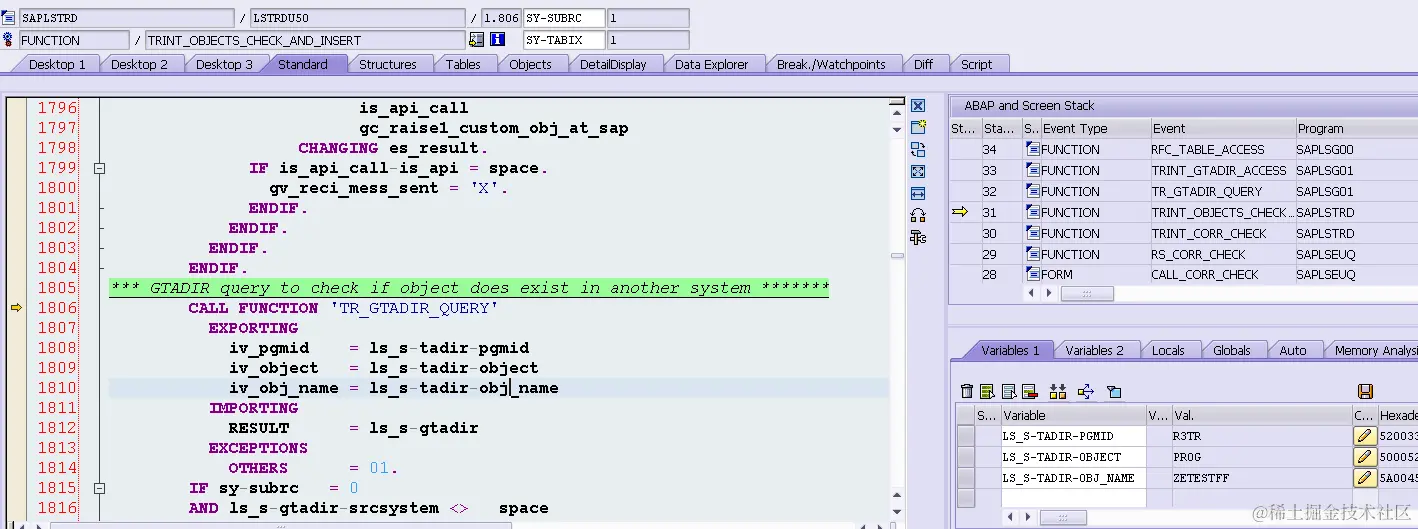The width and height of the screenshot is (1418, 529).
Task: Click line number 1806 in editor margin
Action: [57, 308]
